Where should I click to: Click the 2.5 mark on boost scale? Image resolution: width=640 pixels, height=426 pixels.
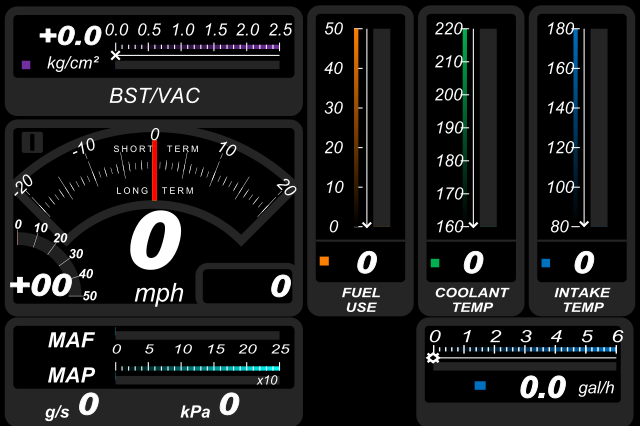tap(280, 30)
